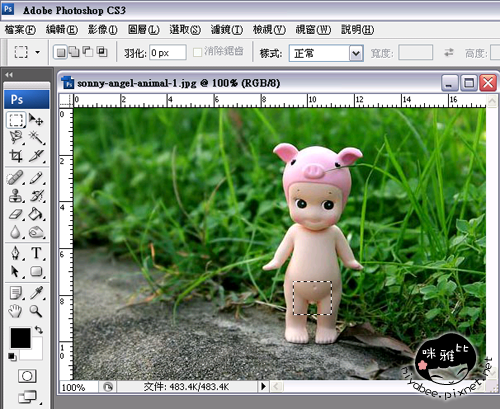Open the 檢視(V) menu

click(269, 30)
